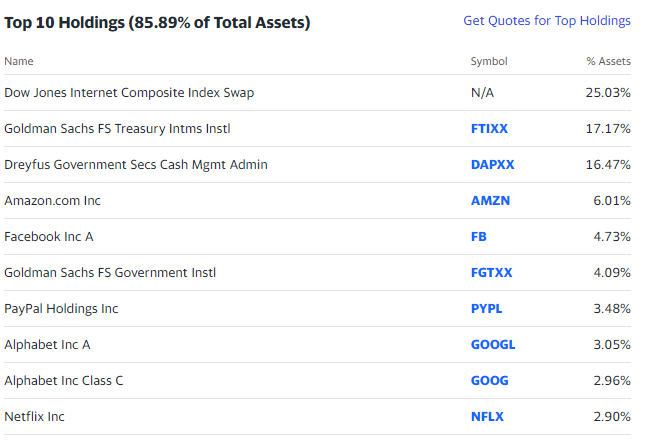Open the PYPL ticker link
The height and width of the screenshot is (448, 654).
pos(486,309)
